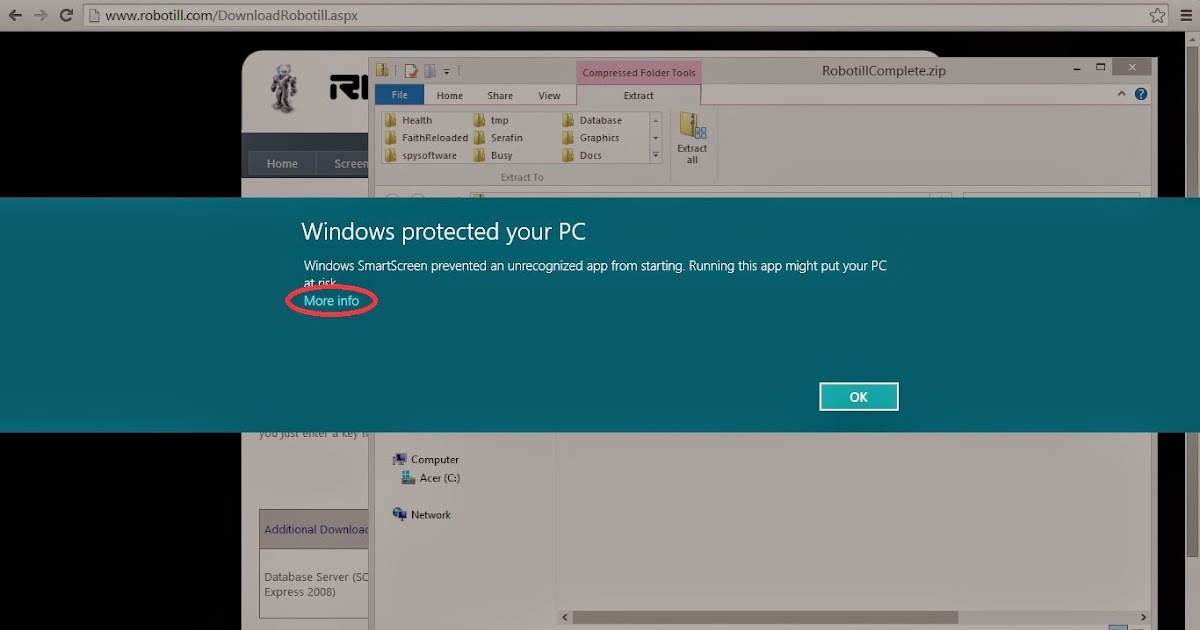Dismiss the SmartScreen warning with OK
Viewport: 1200px width, 630px height.
click(x=858, y=397)
